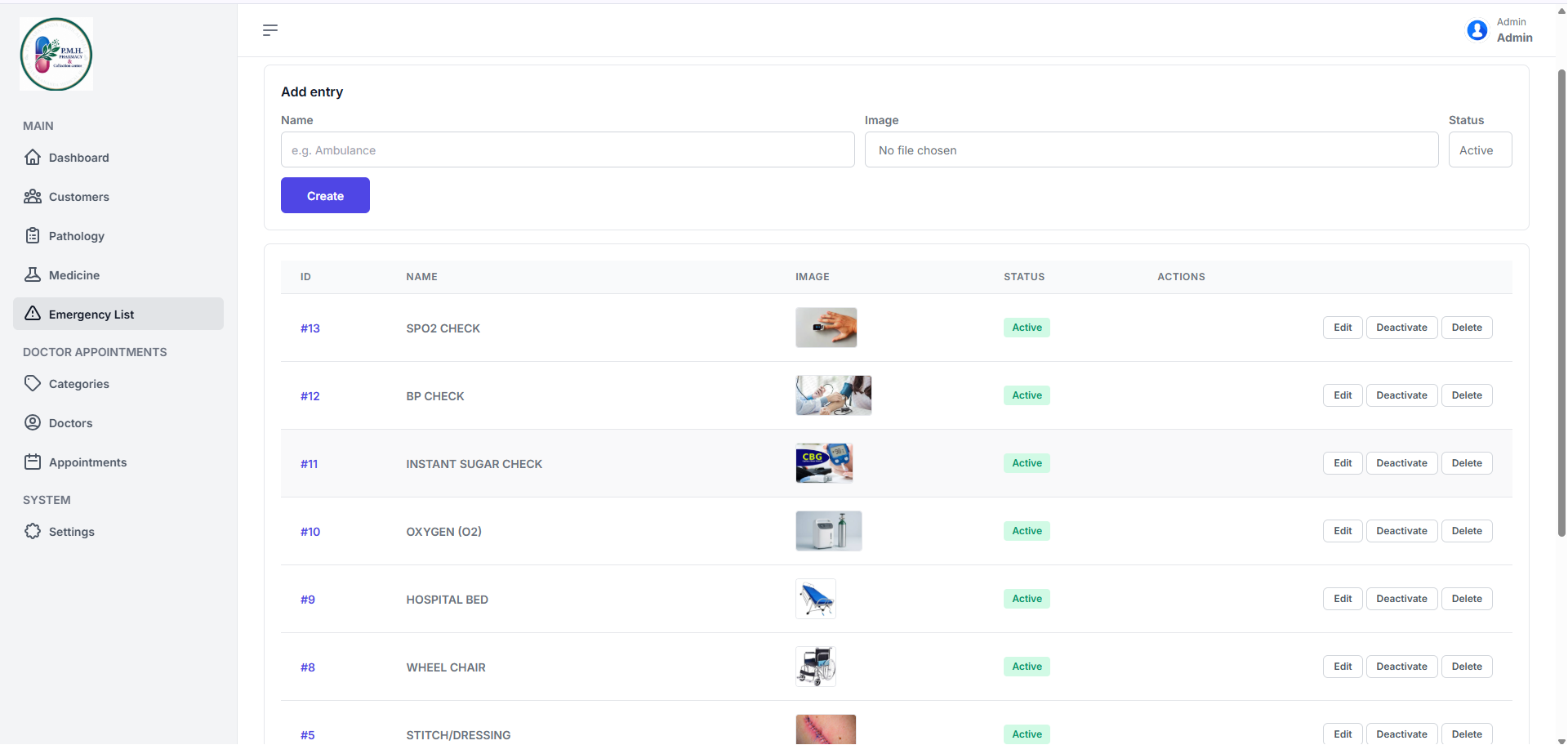Click the Admin user avatar icon
Image resolution: width=1568 pixels, height=745 pixels.
1477,30
